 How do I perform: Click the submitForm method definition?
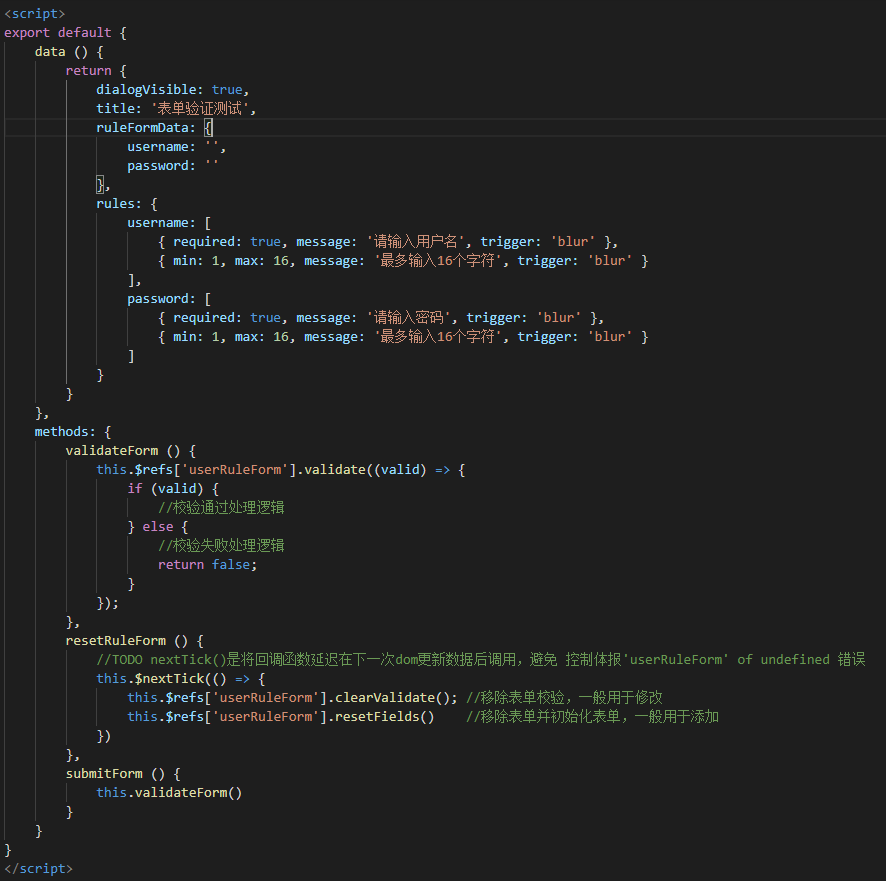(104, 773)
